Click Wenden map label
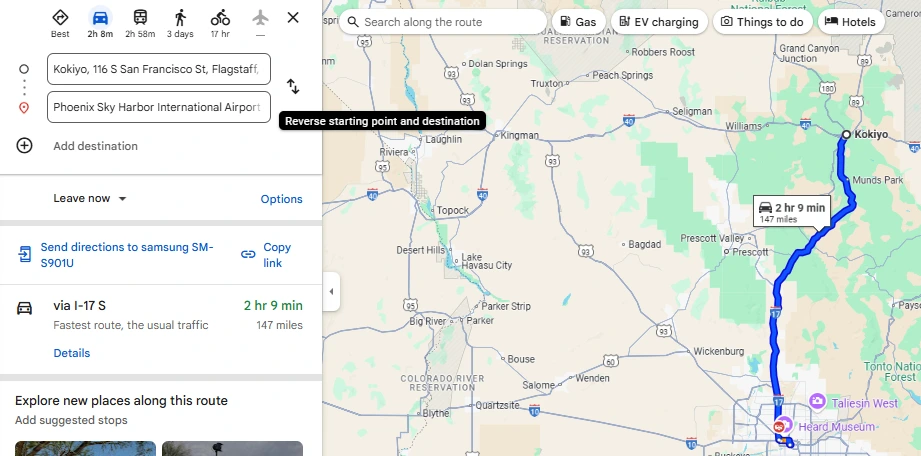The height and width of the screenshot is (456, 921). pyautogui.click(x=592, y=378)
